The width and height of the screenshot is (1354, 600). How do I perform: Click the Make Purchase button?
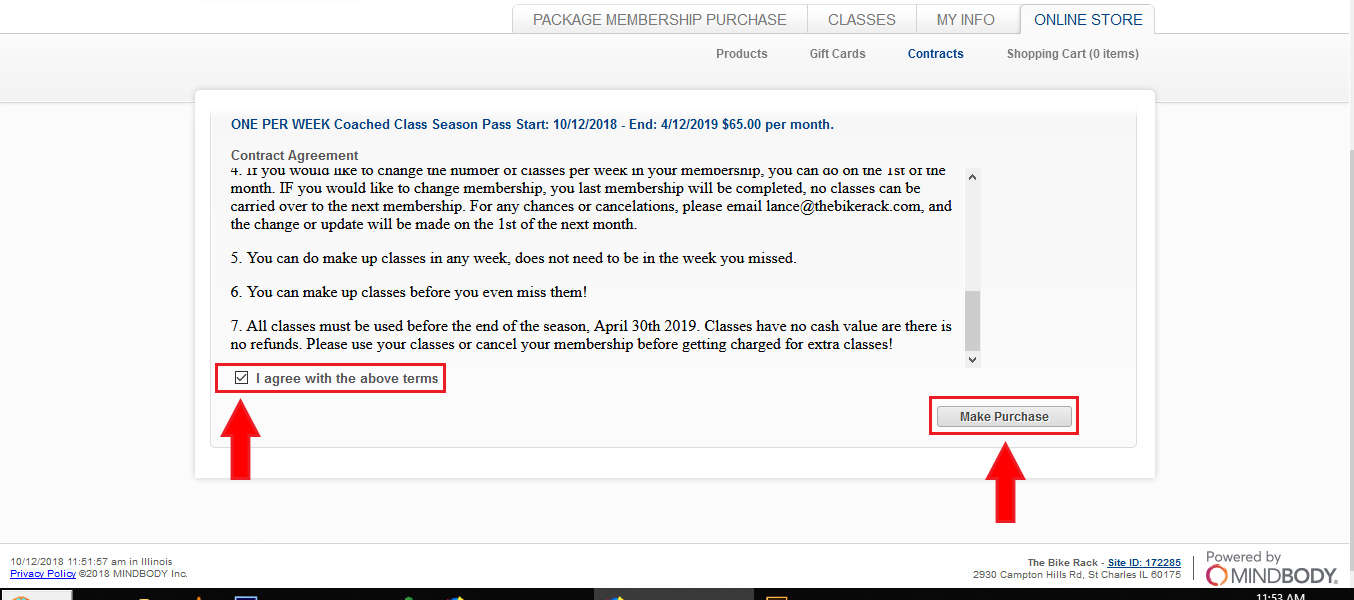(x=1004, y=417)
